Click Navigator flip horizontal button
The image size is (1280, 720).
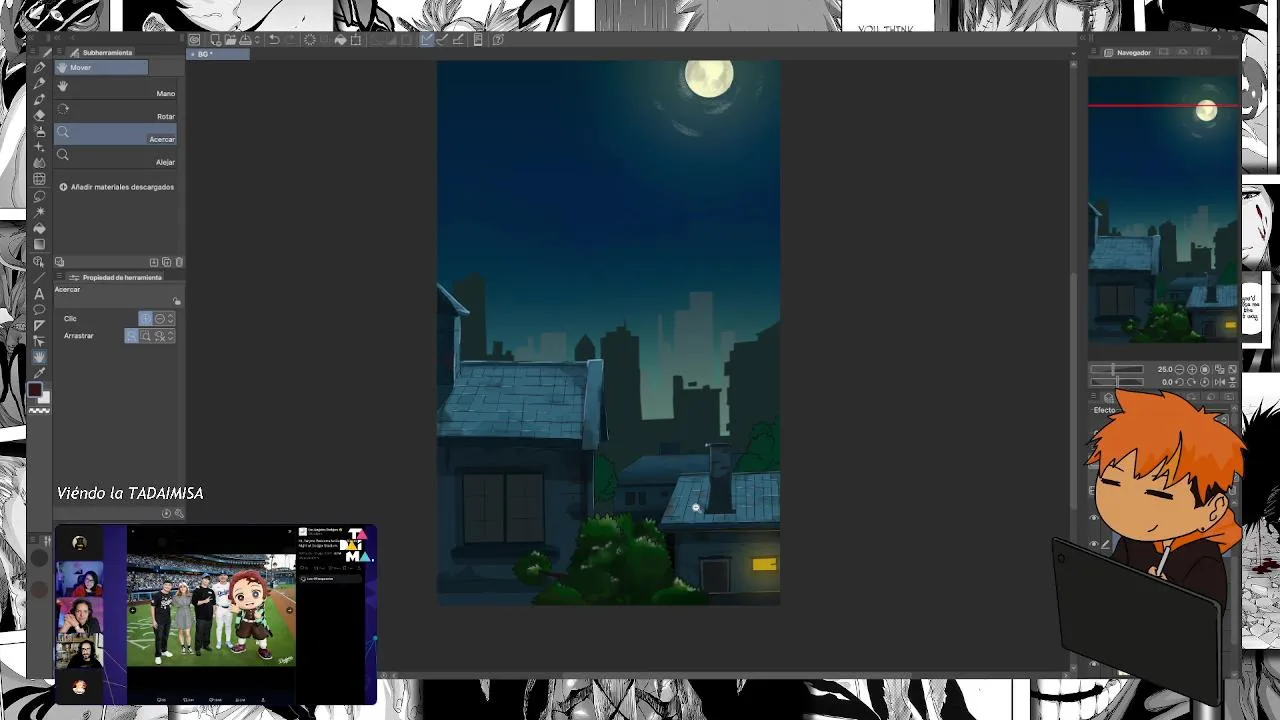(x=1219, y=382)
